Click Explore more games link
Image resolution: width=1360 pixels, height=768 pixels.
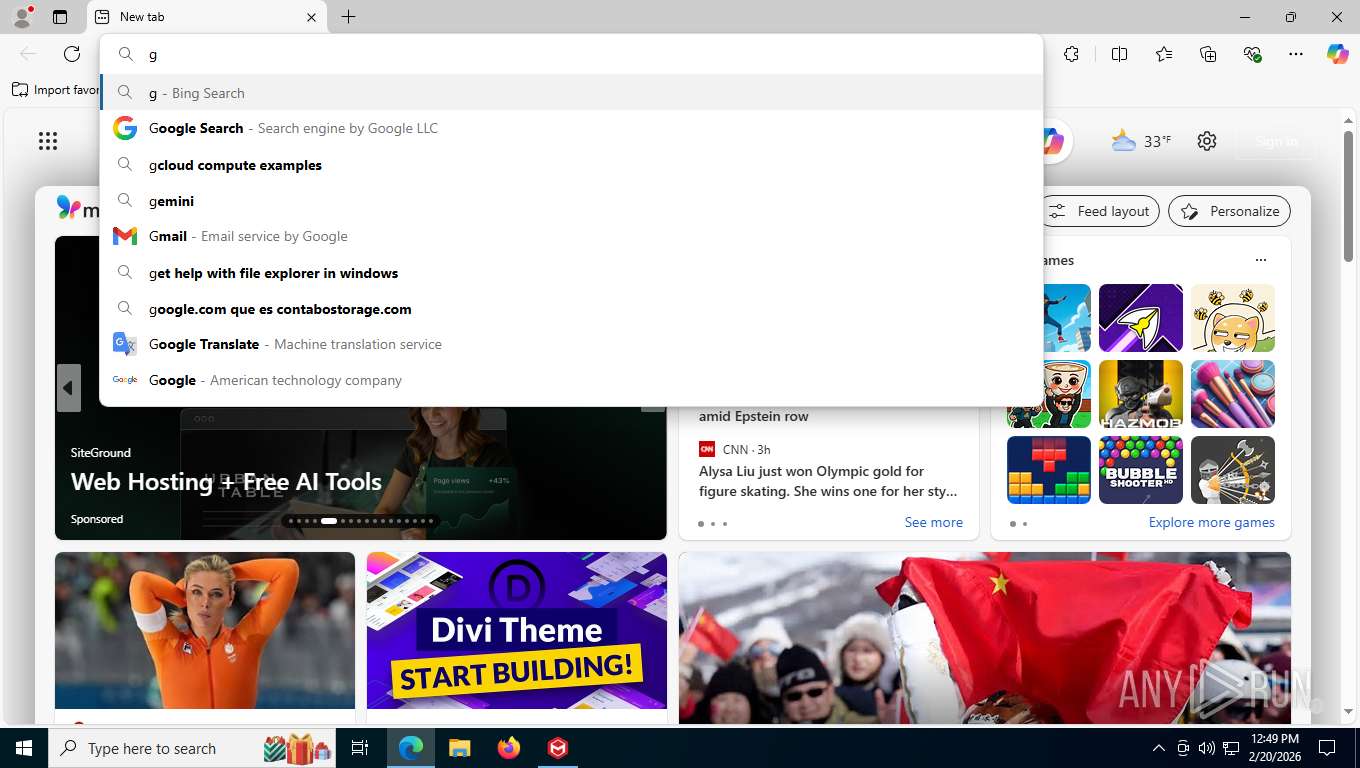1211,522
